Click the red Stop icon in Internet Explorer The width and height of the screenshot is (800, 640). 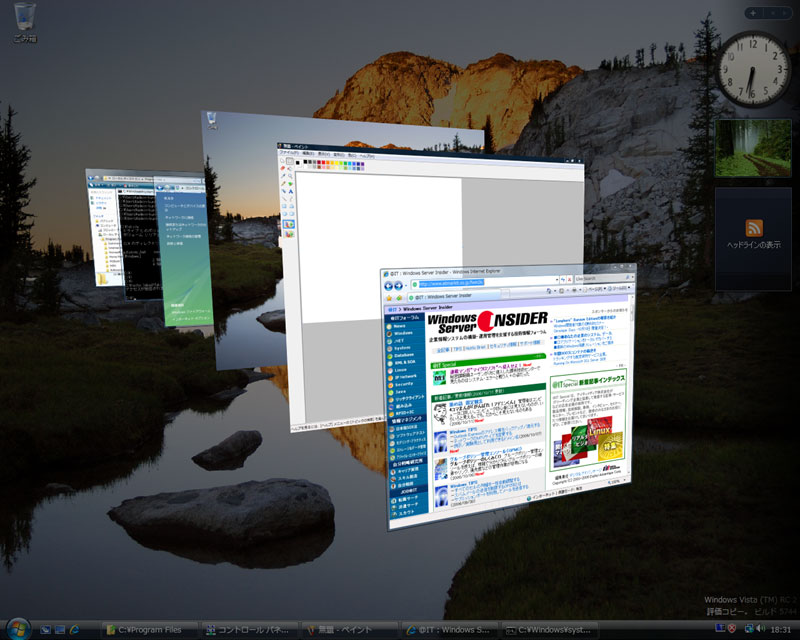click(x=569, y=280)
